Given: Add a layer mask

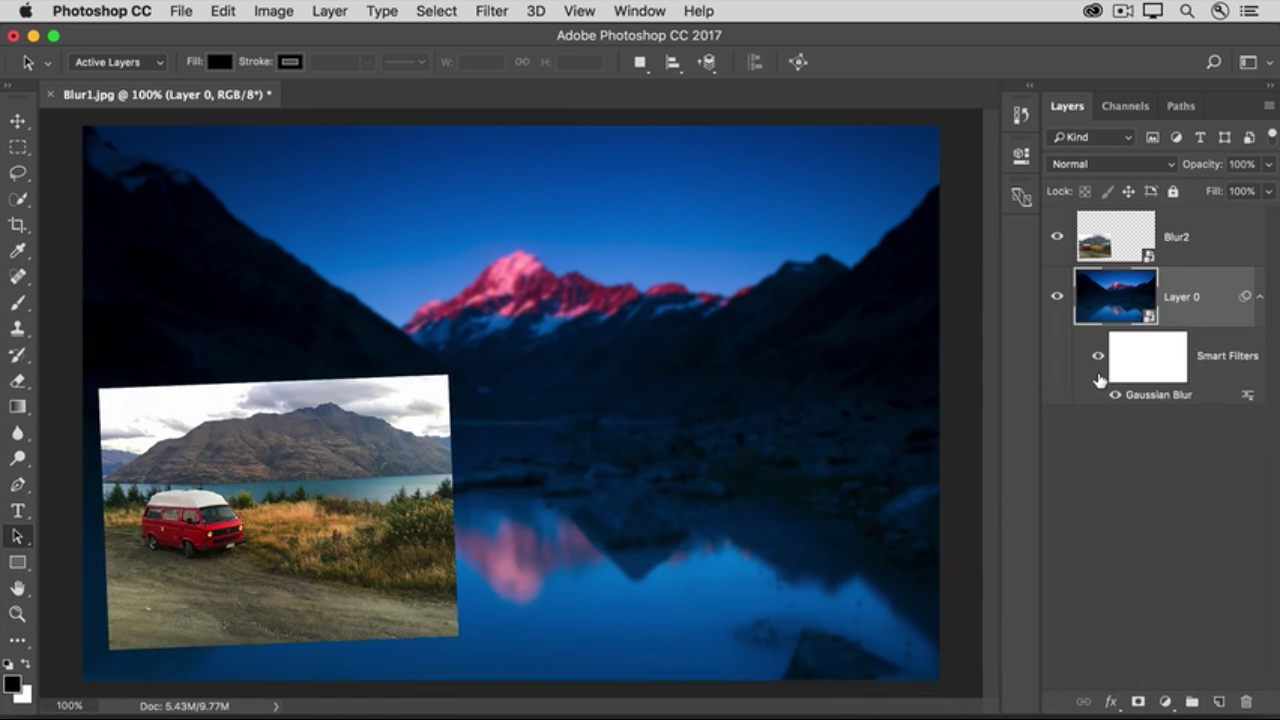Looking at the screenshot, I should pyautogui.click(x=1138, y=702).
